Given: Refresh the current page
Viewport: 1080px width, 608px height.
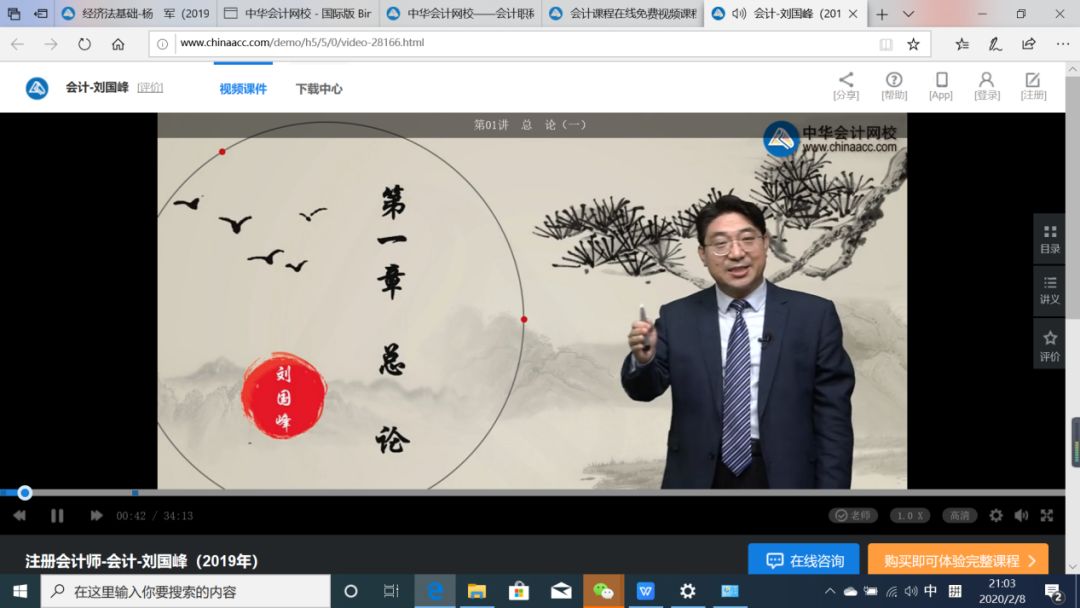Looking at the screenshot, I should [84, 44].
